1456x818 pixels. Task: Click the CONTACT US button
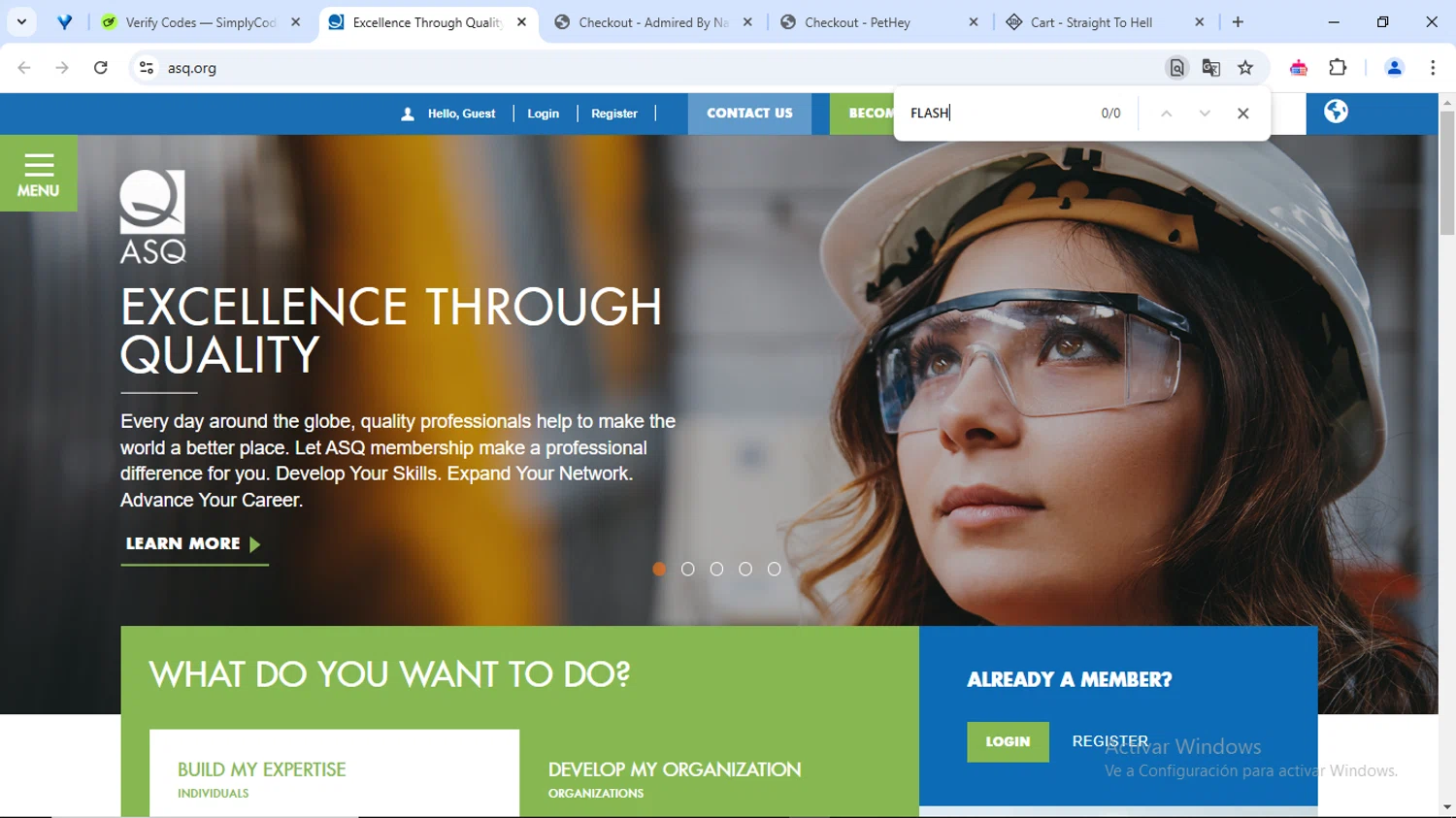[x=749, y=114]
